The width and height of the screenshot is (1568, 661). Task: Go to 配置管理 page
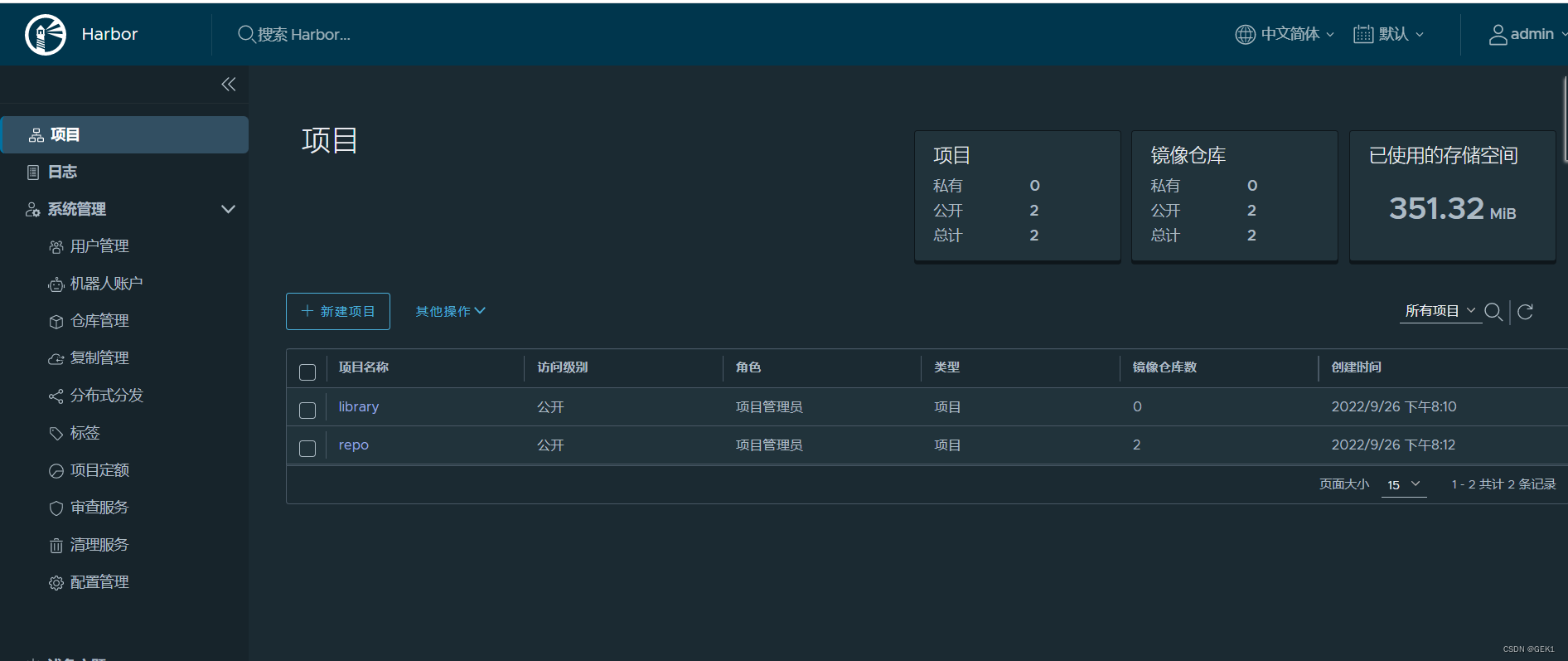pos(99,582)
